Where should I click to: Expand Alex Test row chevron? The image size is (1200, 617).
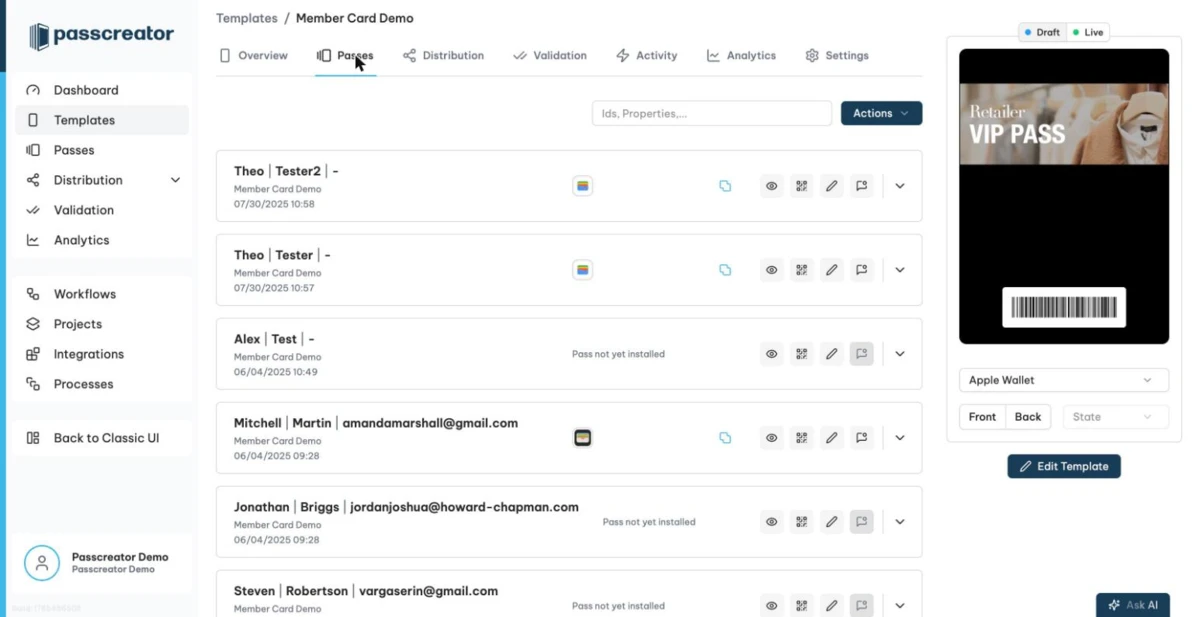(x=900, y=354)
